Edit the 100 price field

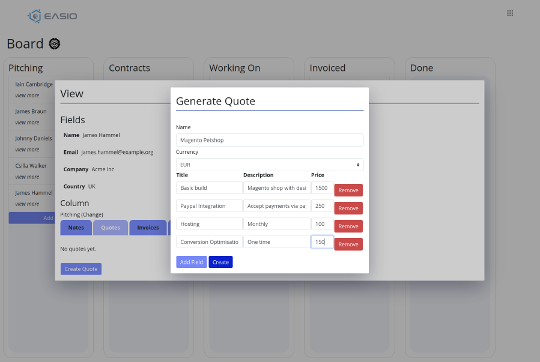pos(322,224)
